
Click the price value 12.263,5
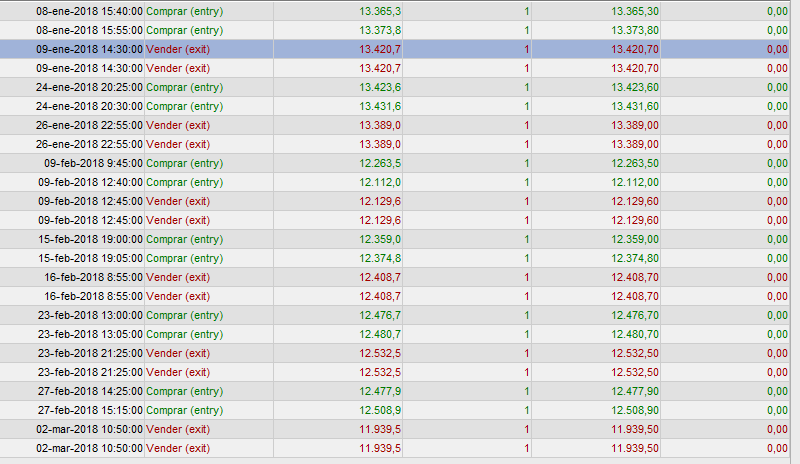point(380,163)
